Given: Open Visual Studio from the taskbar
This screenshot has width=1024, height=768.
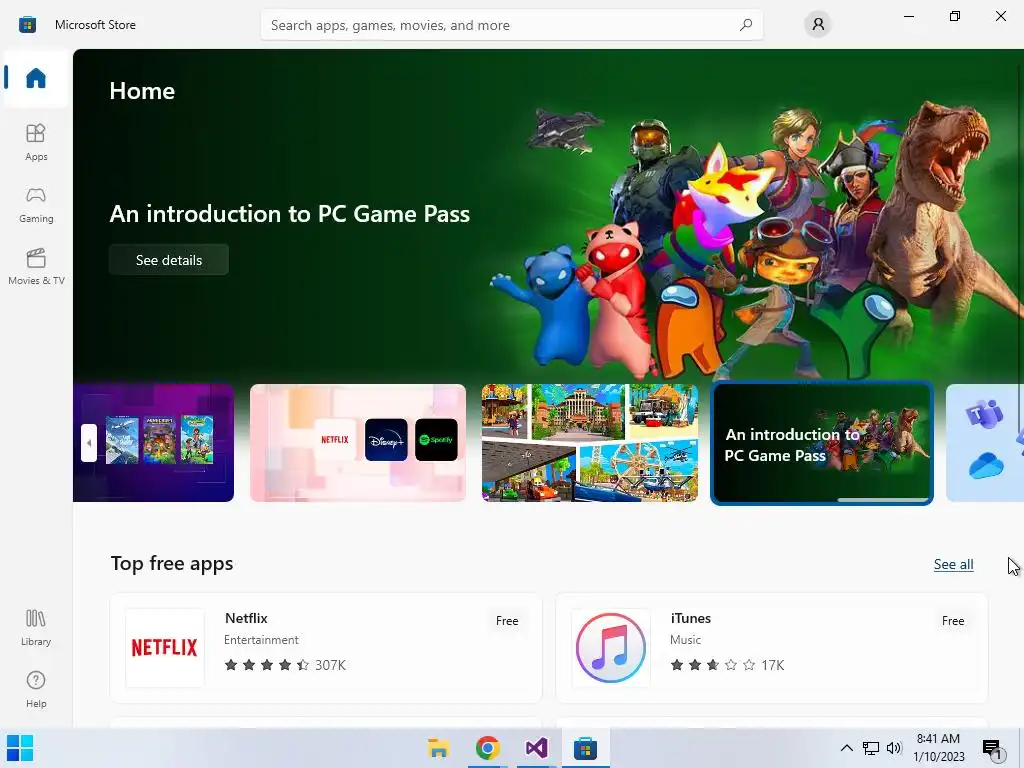Looking at the screenshot, I should pos(536,748).
